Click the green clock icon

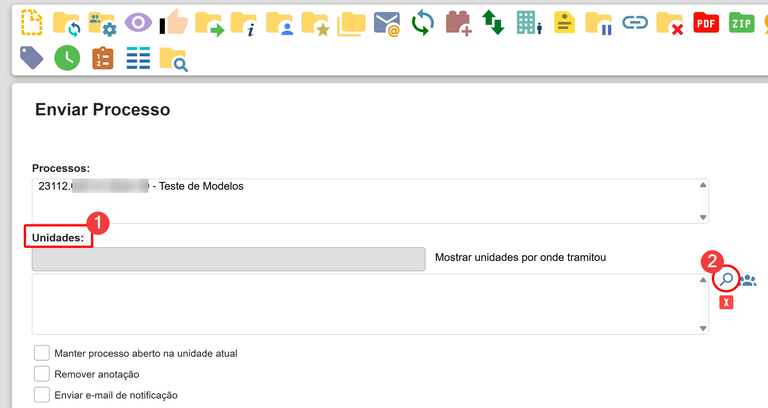67,58
